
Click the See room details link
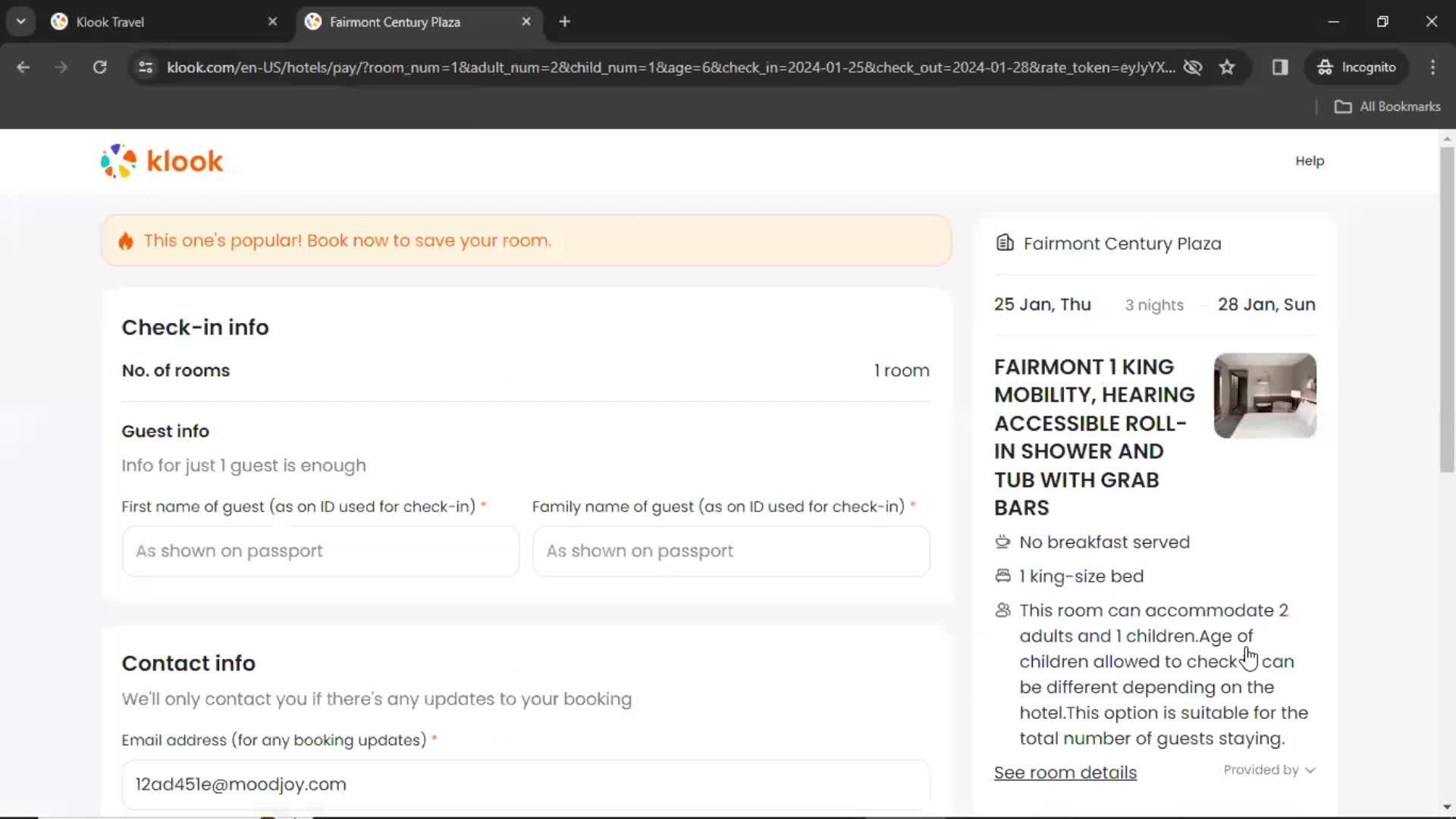[x=1065, y=772]
